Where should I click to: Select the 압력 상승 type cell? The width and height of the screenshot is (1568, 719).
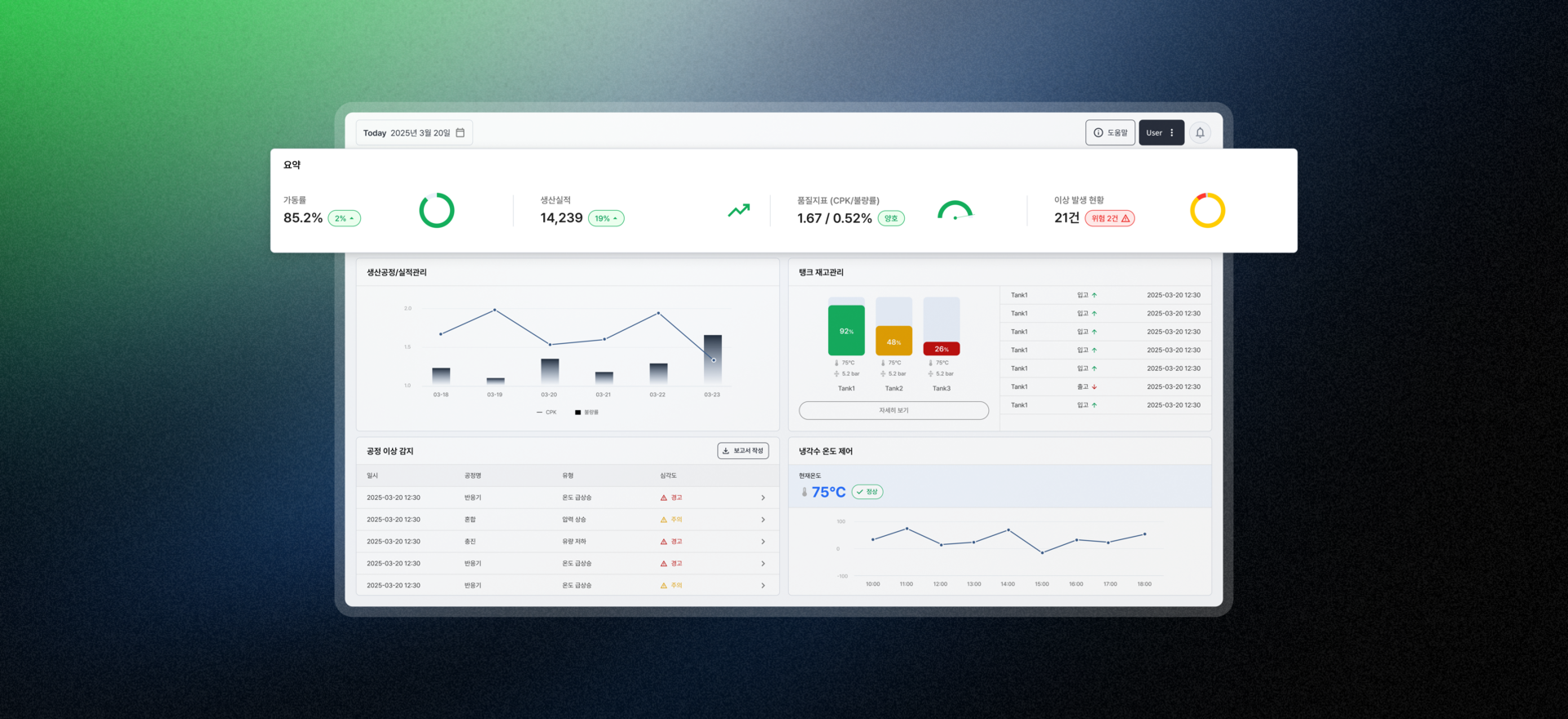tap(574, 520)
